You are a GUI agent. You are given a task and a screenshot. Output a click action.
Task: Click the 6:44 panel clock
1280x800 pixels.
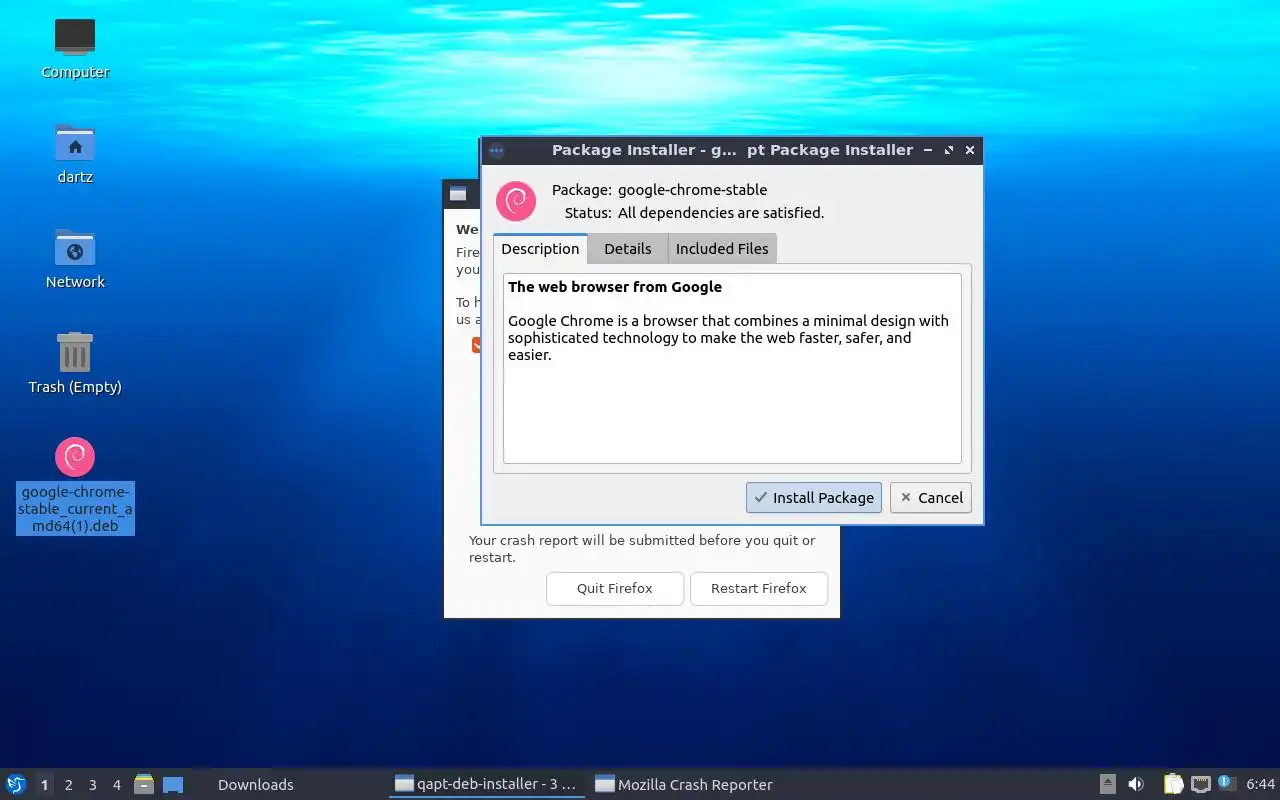click(1261, 784)
